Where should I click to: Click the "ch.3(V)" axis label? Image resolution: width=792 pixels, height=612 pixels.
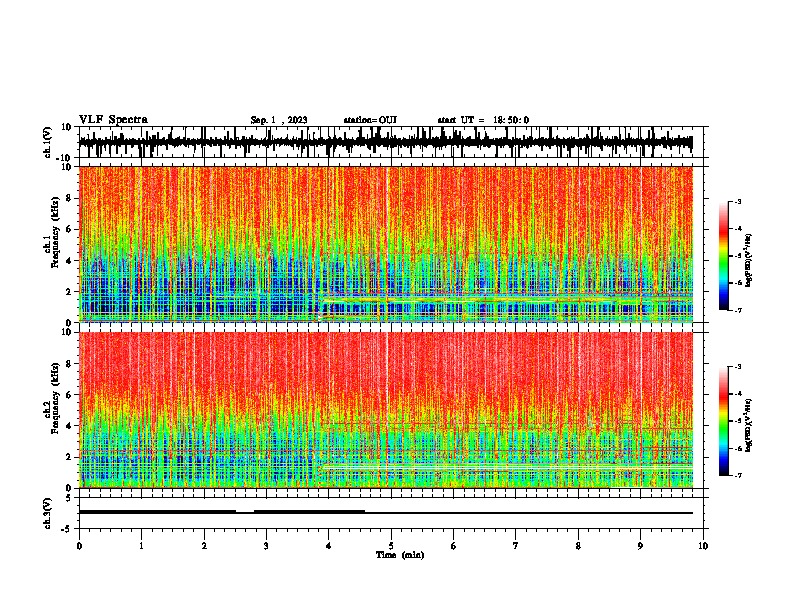48,513
